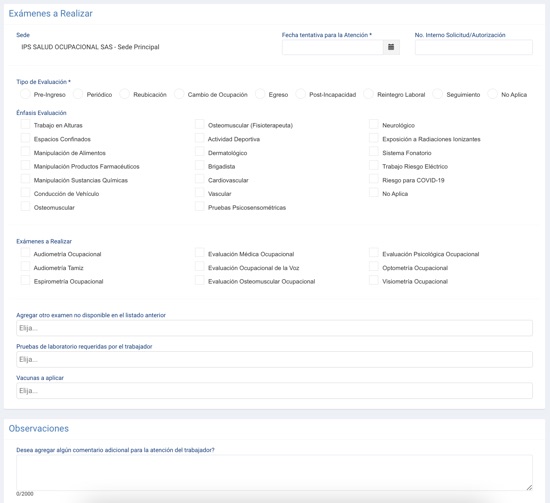Click the No. Interno Solicitud/Autorización field
The image size is (550, 503).
[474, 47]
